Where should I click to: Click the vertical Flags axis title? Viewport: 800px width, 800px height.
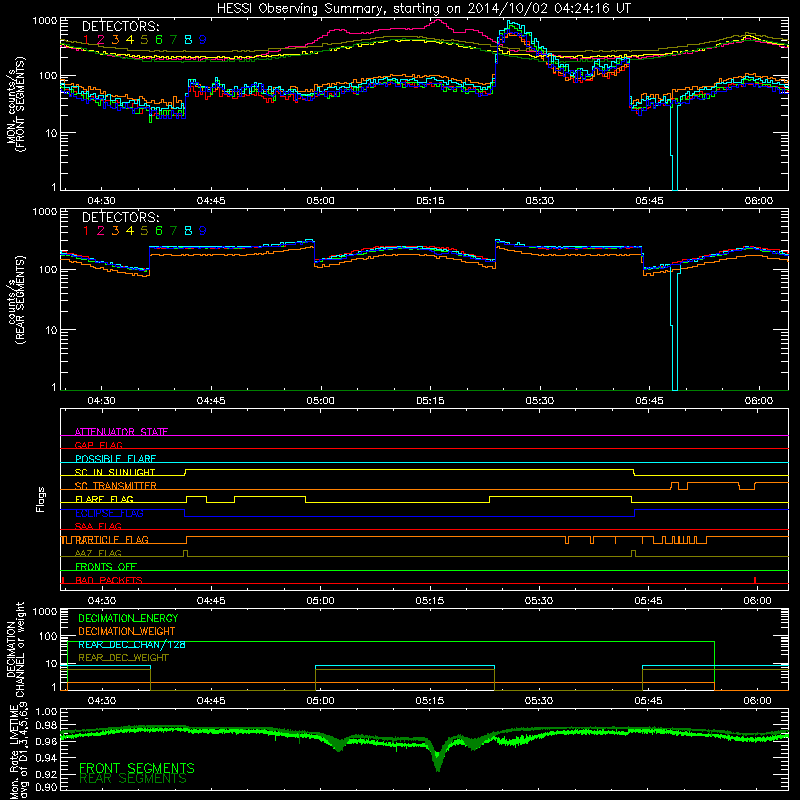[40, 499]
